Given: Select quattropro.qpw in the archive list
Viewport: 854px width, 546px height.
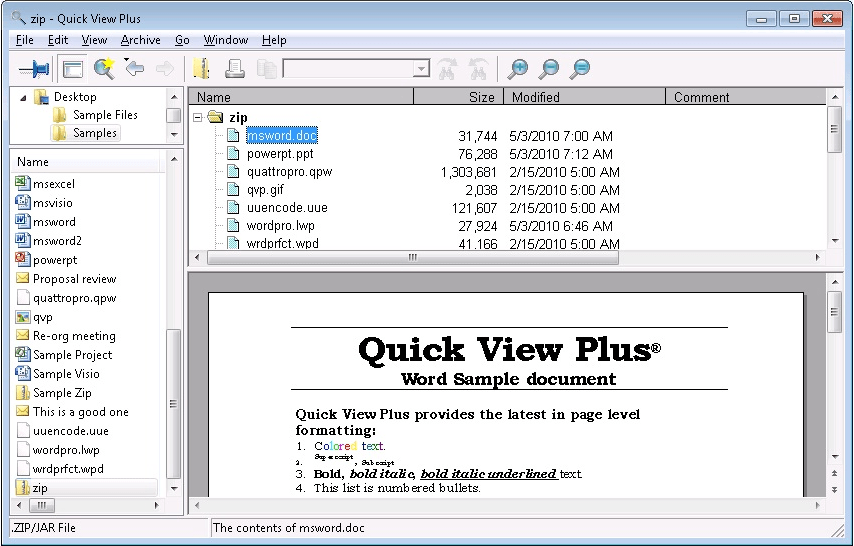Looking at the screenshot, I should tap(289, 172).
